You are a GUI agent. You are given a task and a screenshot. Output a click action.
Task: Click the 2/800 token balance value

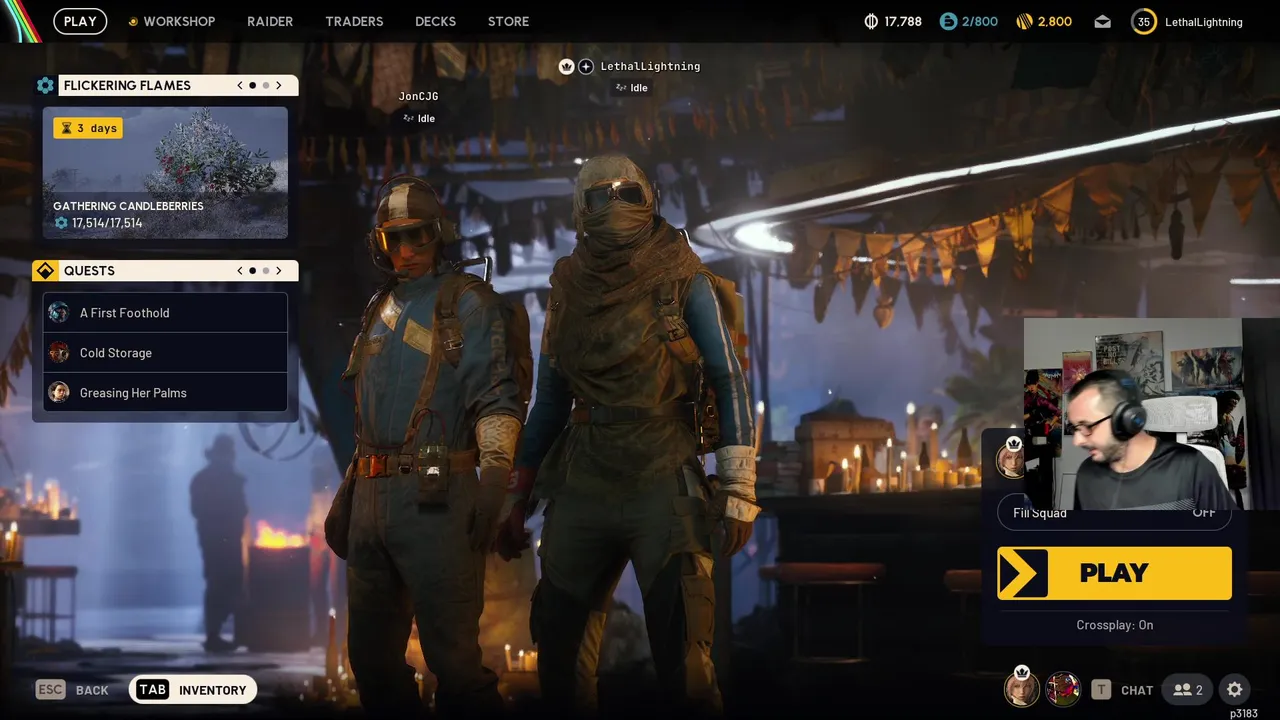coord(980,21)
